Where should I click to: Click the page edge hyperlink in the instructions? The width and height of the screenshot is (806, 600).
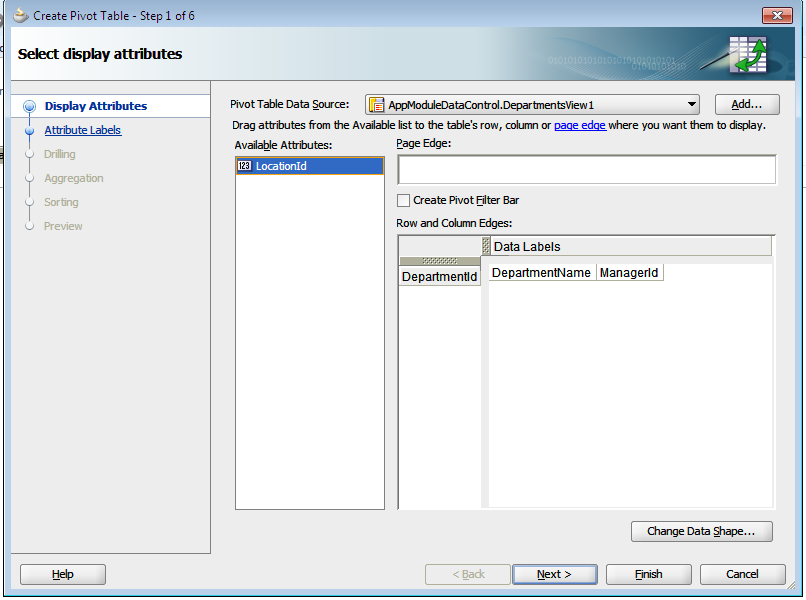pyautogui.click(x=580, y=125)
